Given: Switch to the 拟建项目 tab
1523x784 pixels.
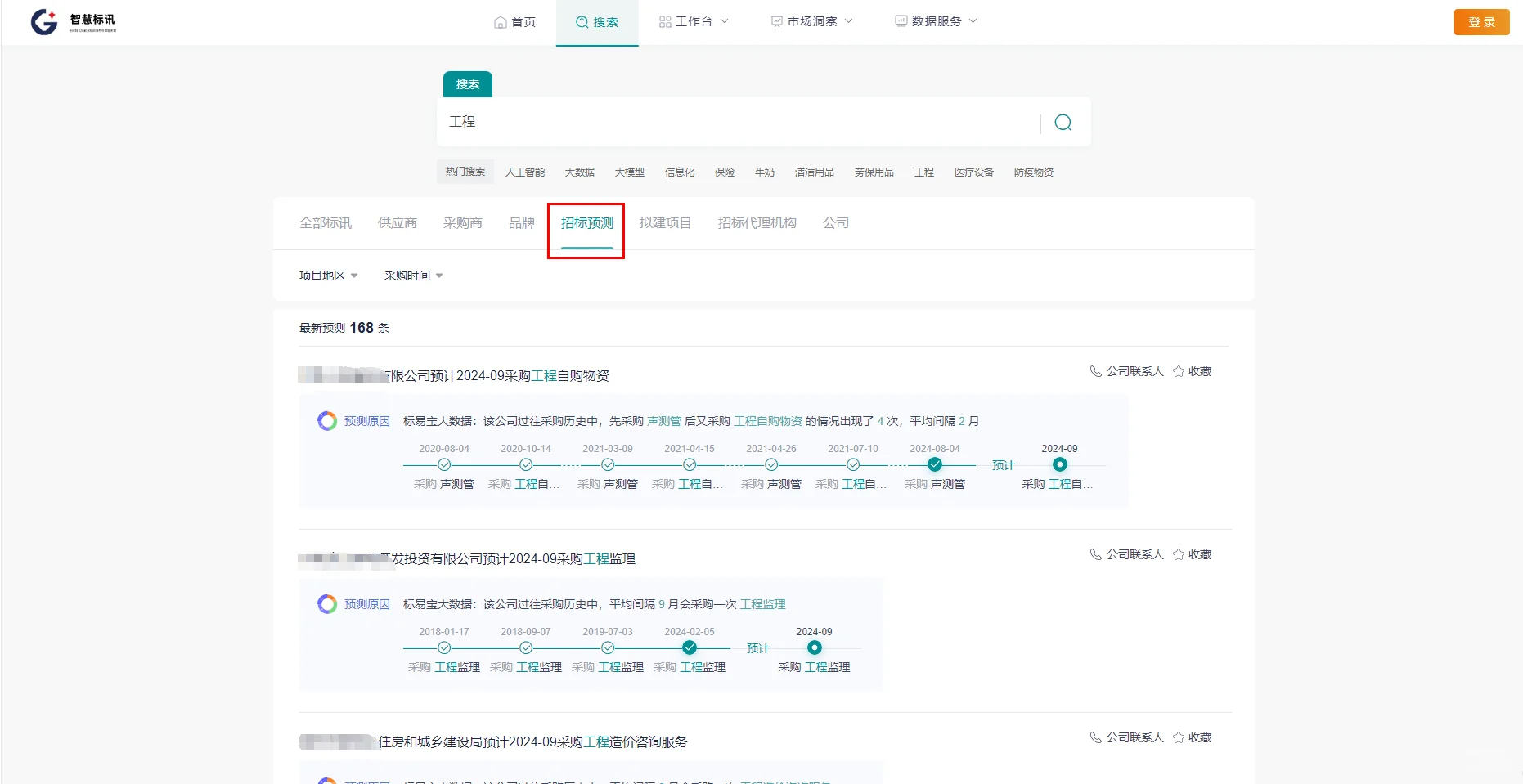Looking at the screenshot, I should (x=666, y=222).
